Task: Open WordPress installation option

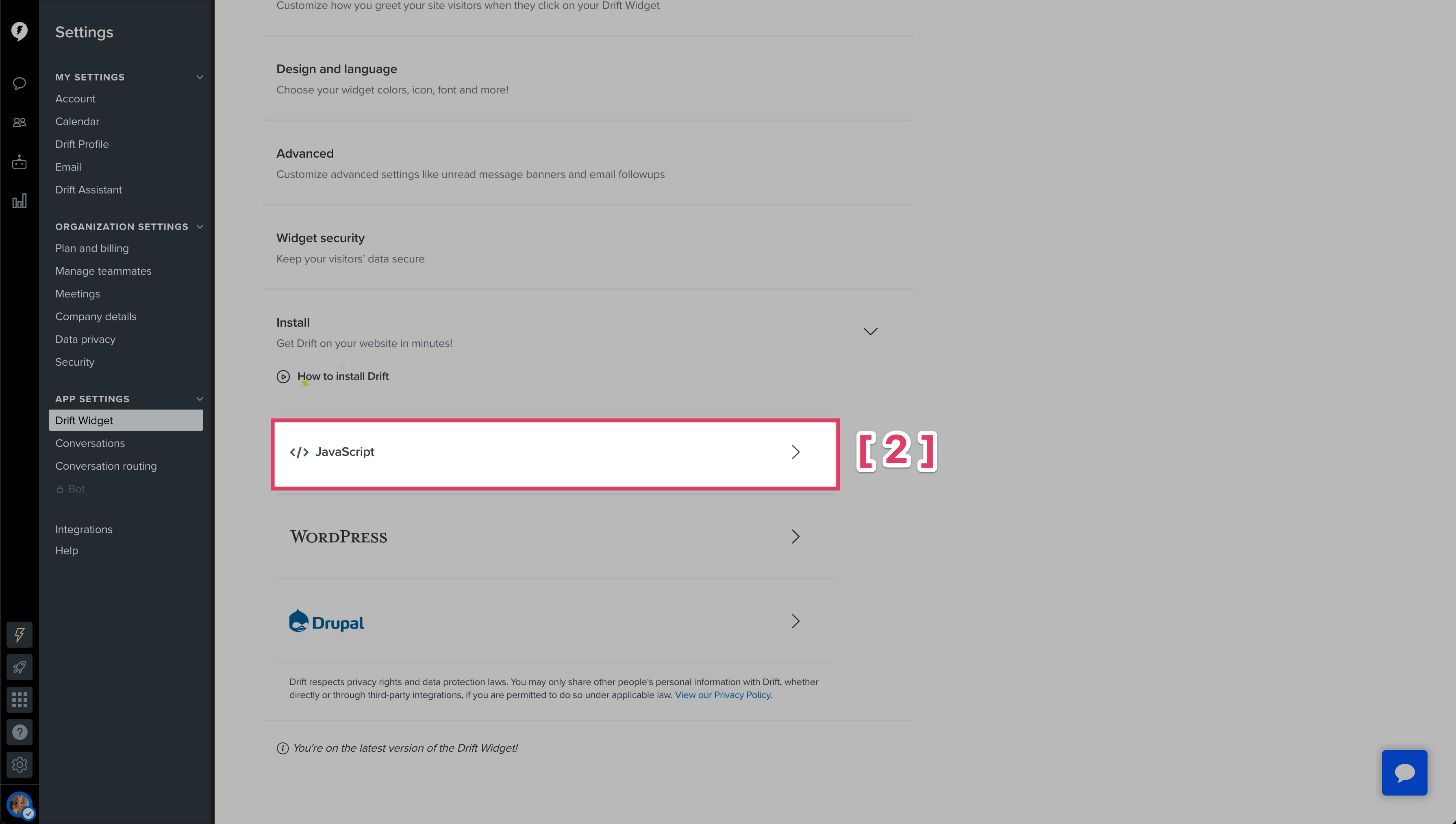Action: 554,536
